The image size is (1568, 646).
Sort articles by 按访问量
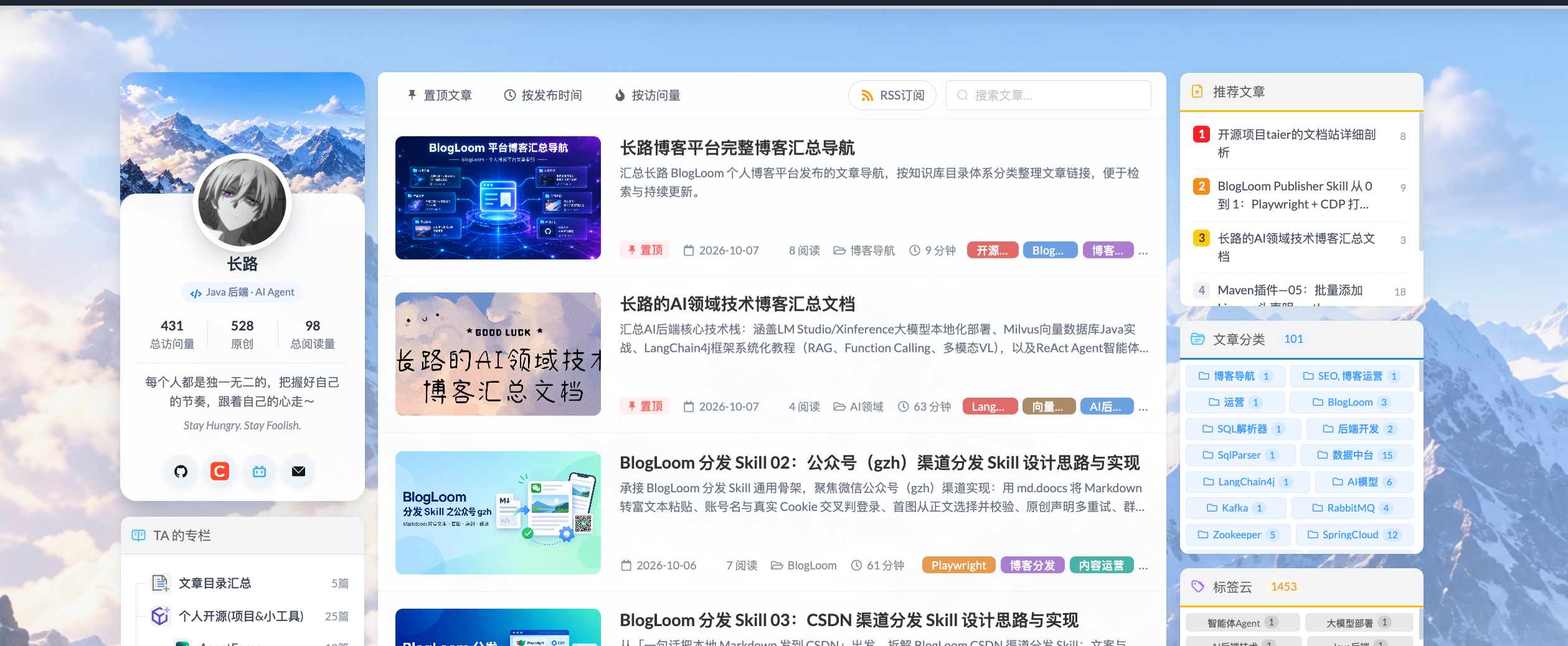click(x=648, y=95)
